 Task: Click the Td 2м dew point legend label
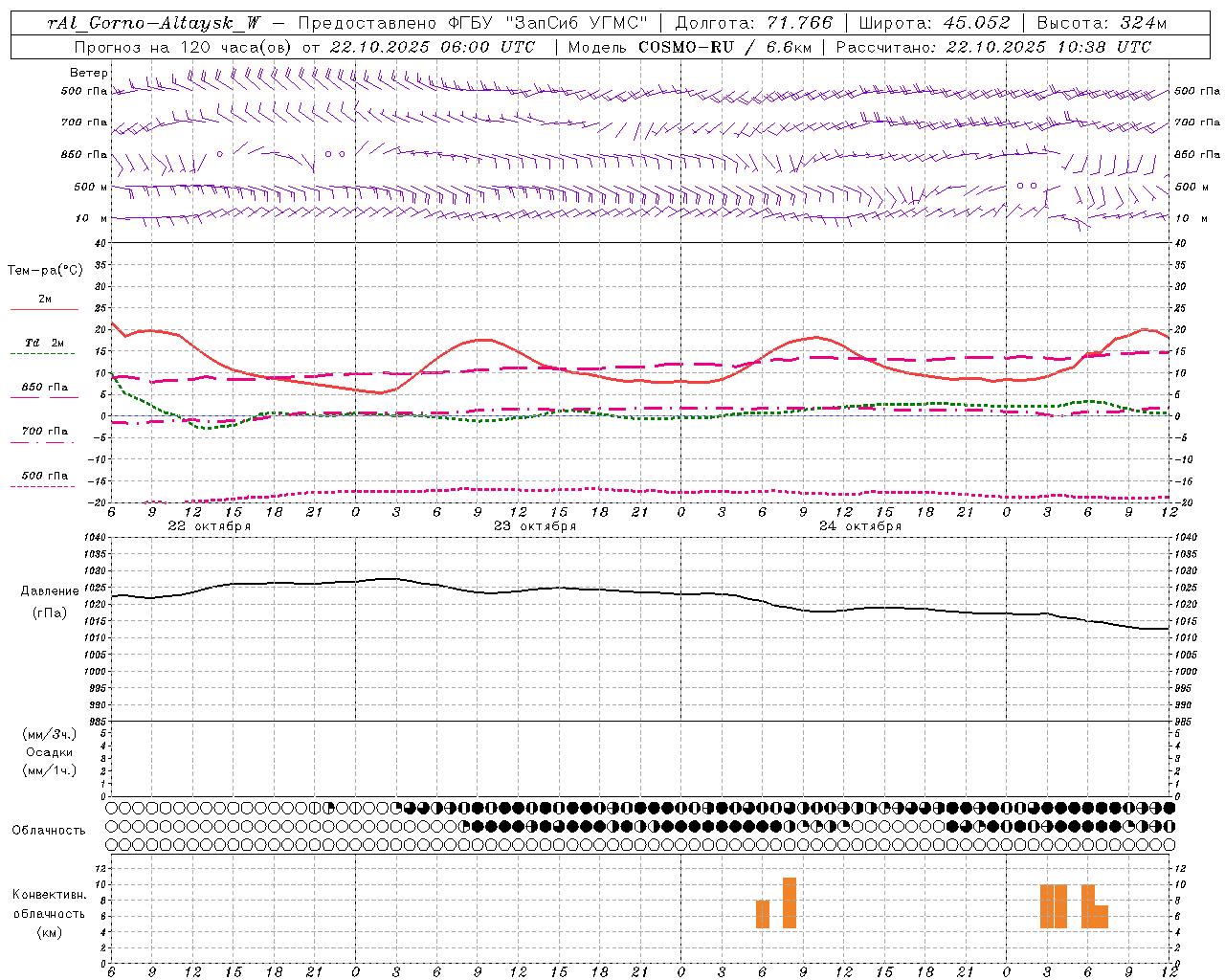click(45, 343)
